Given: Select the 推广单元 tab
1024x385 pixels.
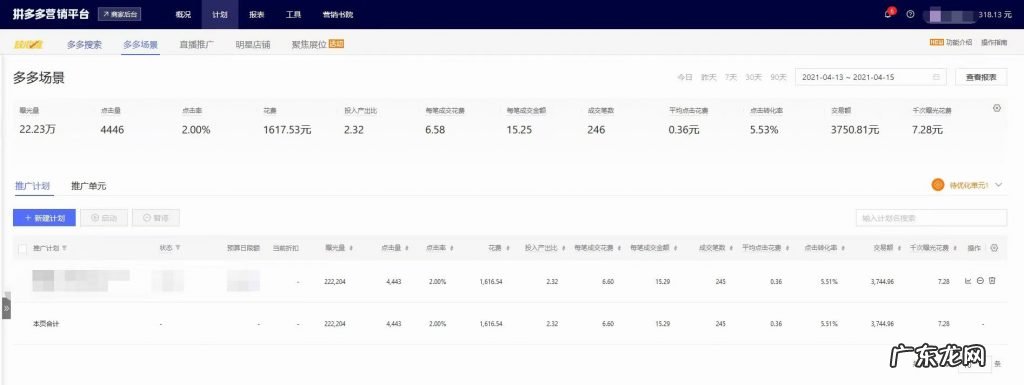Looking at the screenshot, I should click(x=88, y=186).
